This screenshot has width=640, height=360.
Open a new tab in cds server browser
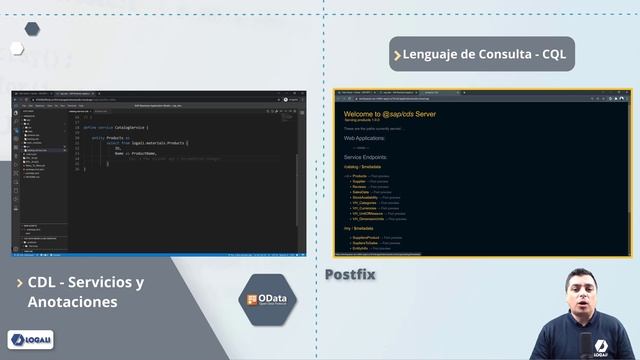[x=464, y=93]
